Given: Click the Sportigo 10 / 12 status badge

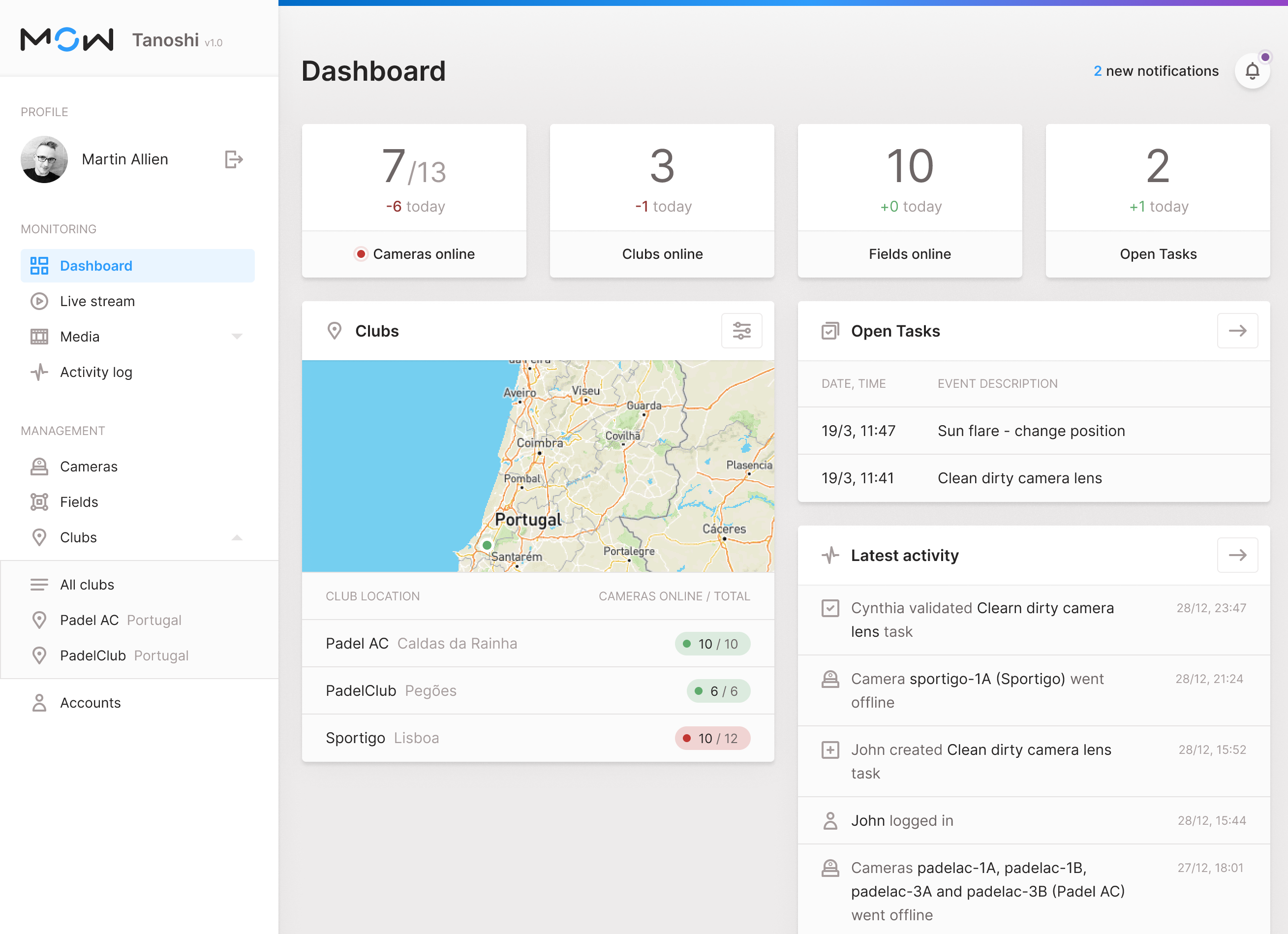Looking at the screenshot, I should (712, 738).
